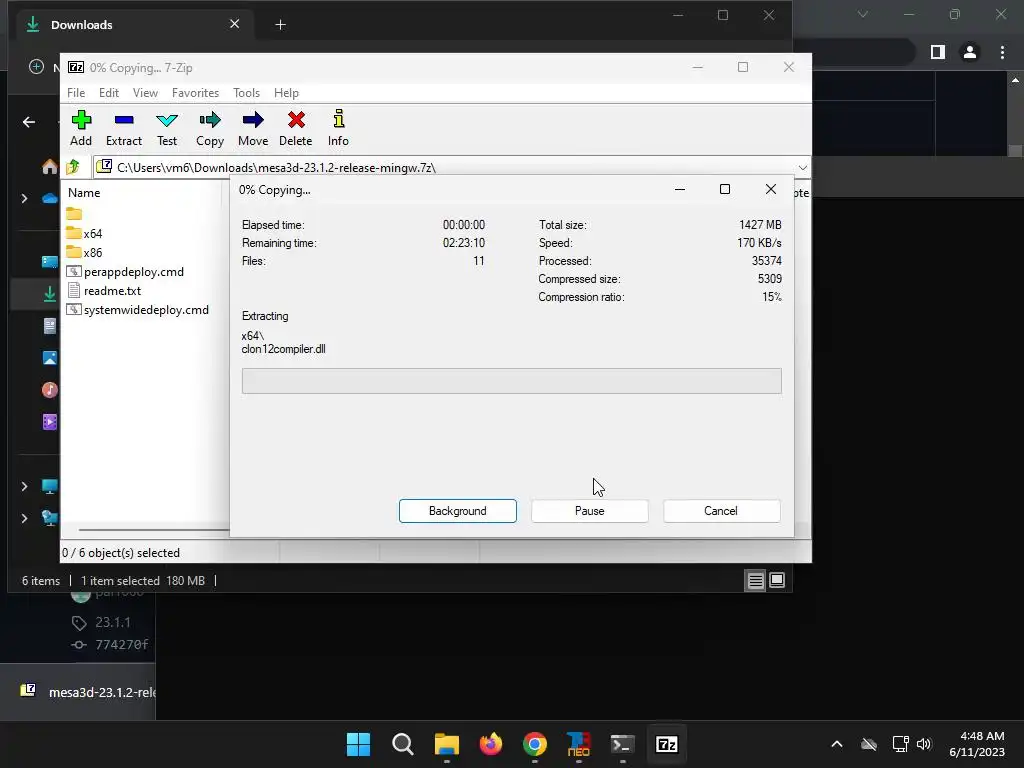Open the browser tab search chevron
The image size is (1024, 768).
click(x=863, y=14)
